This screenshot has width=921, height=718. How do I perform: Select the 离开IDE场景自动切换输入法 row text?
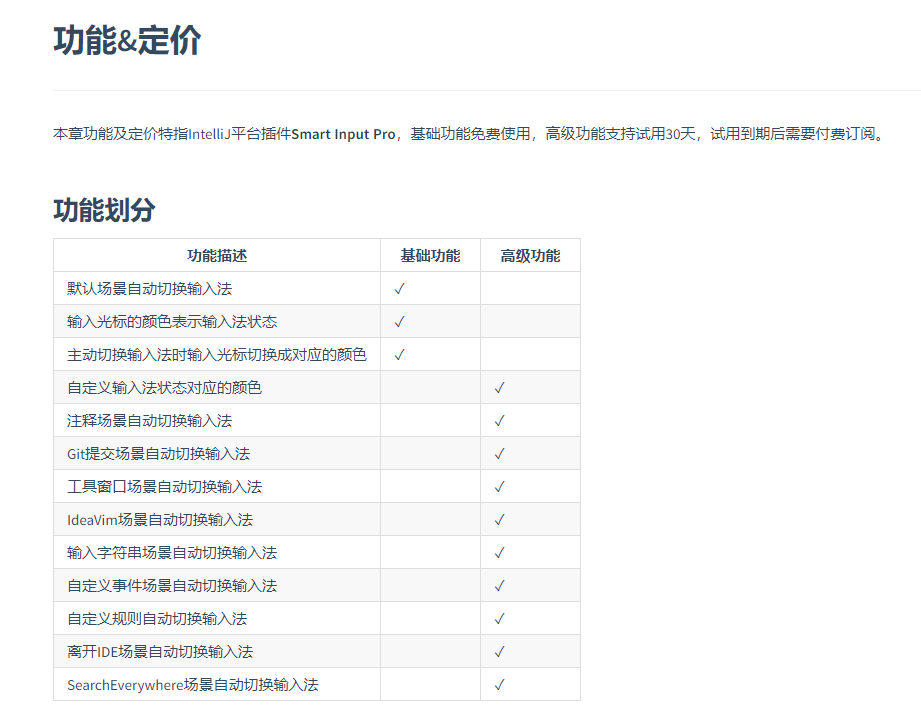click(x=160, y=651)
